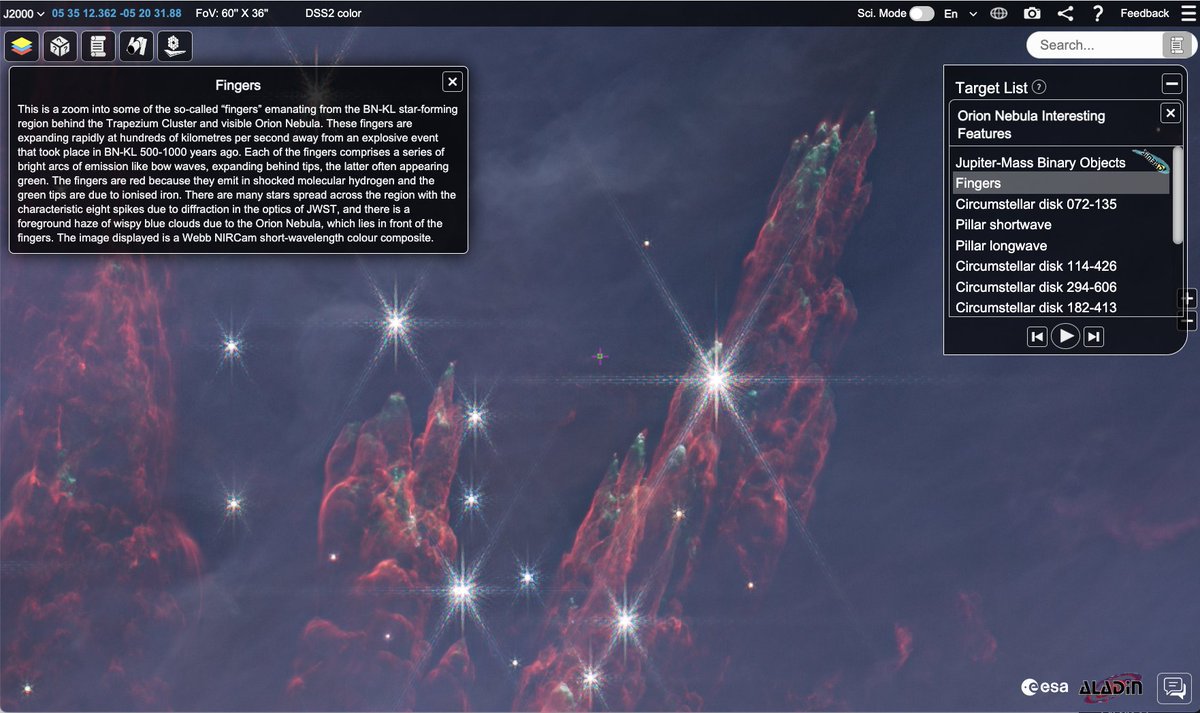The width and height of the screenshot is (1200, 713).
Task: Open the sky layers manager icon
Action: pos(23,46)
